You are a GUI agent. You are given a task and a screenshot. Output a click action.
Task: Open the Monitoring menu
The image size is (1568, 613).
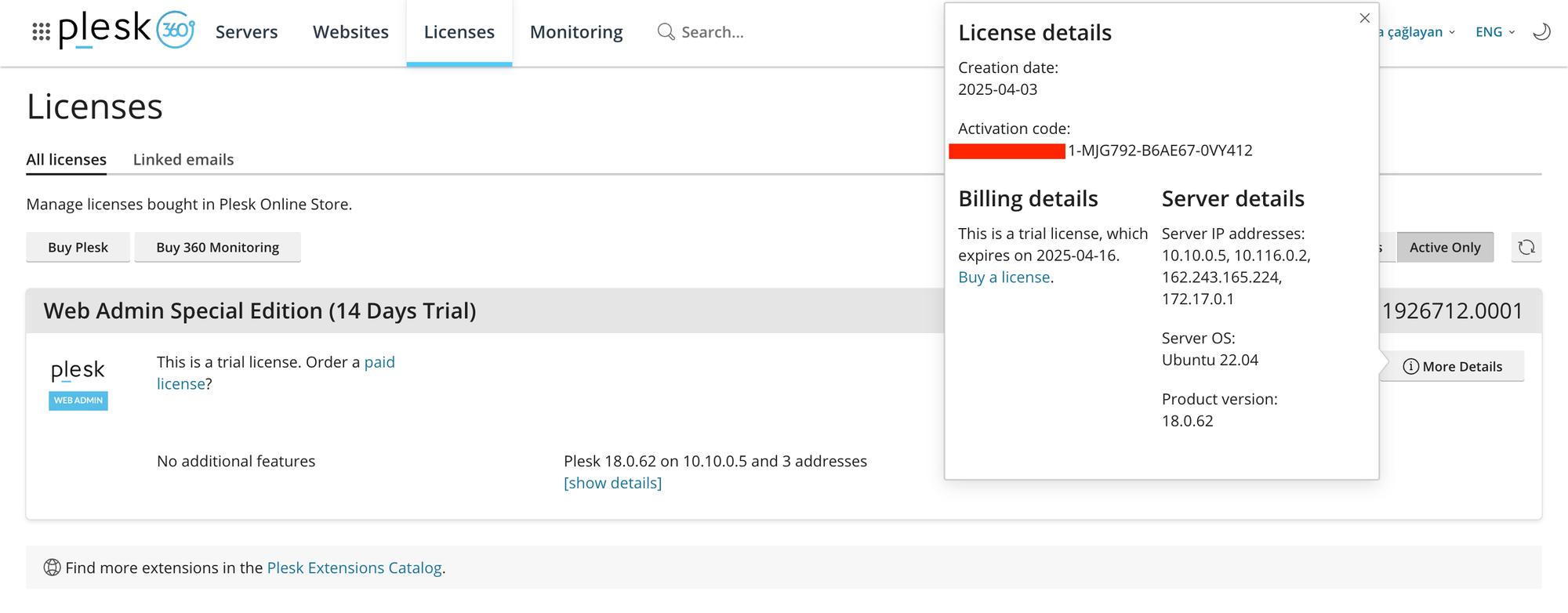point(576,32)
